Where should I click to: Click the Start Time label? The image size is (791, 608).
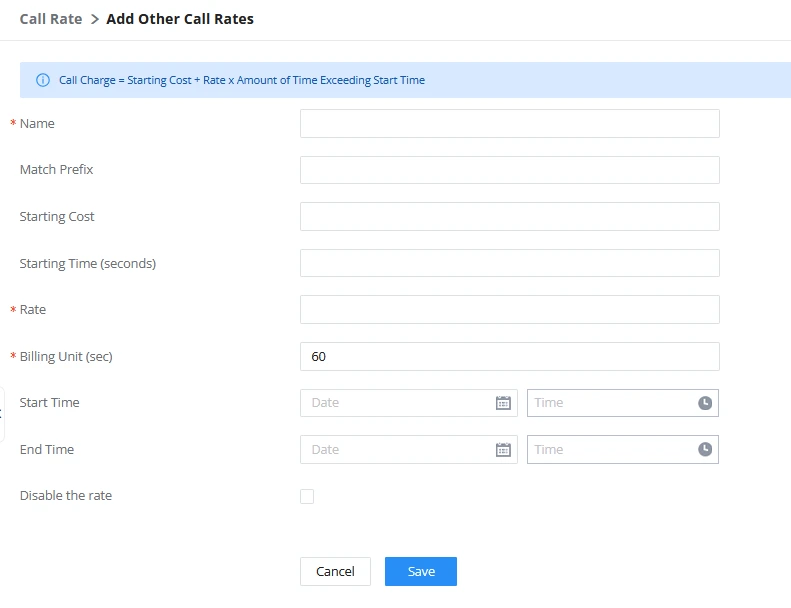pos(49,403)
